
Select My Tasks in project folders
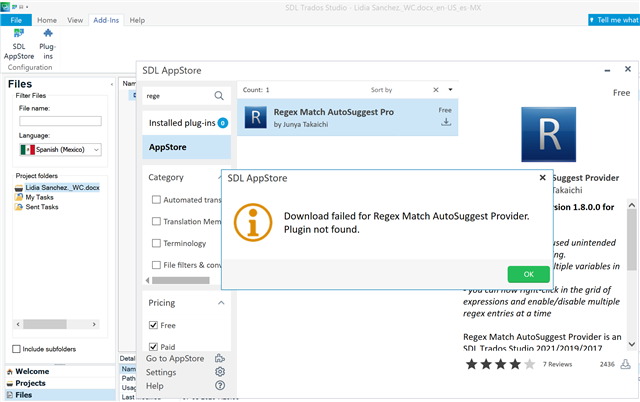[x=40, y=197]
